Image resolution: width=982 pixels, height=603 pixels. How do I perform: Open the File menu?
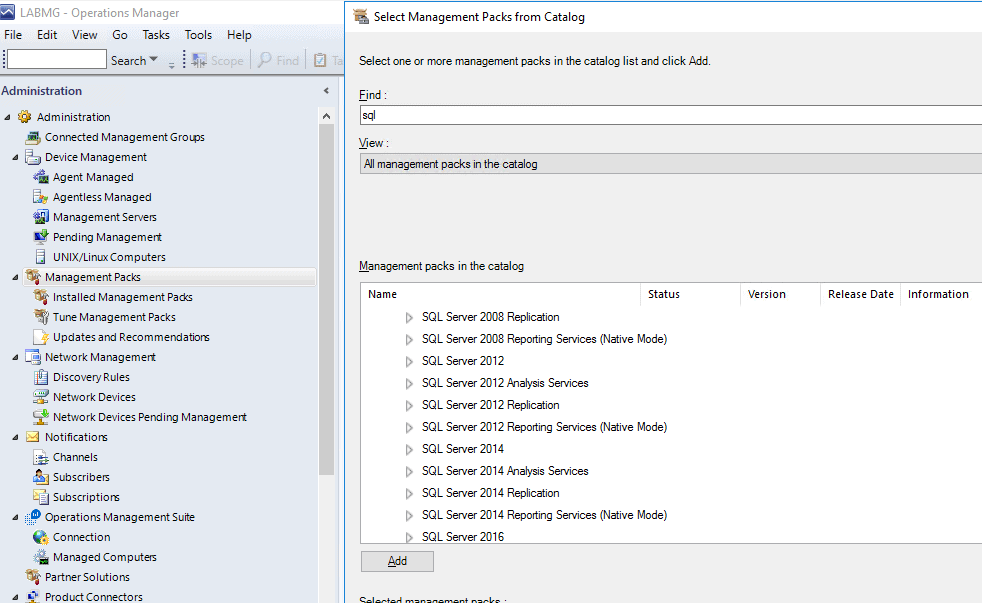coord(13,35)
